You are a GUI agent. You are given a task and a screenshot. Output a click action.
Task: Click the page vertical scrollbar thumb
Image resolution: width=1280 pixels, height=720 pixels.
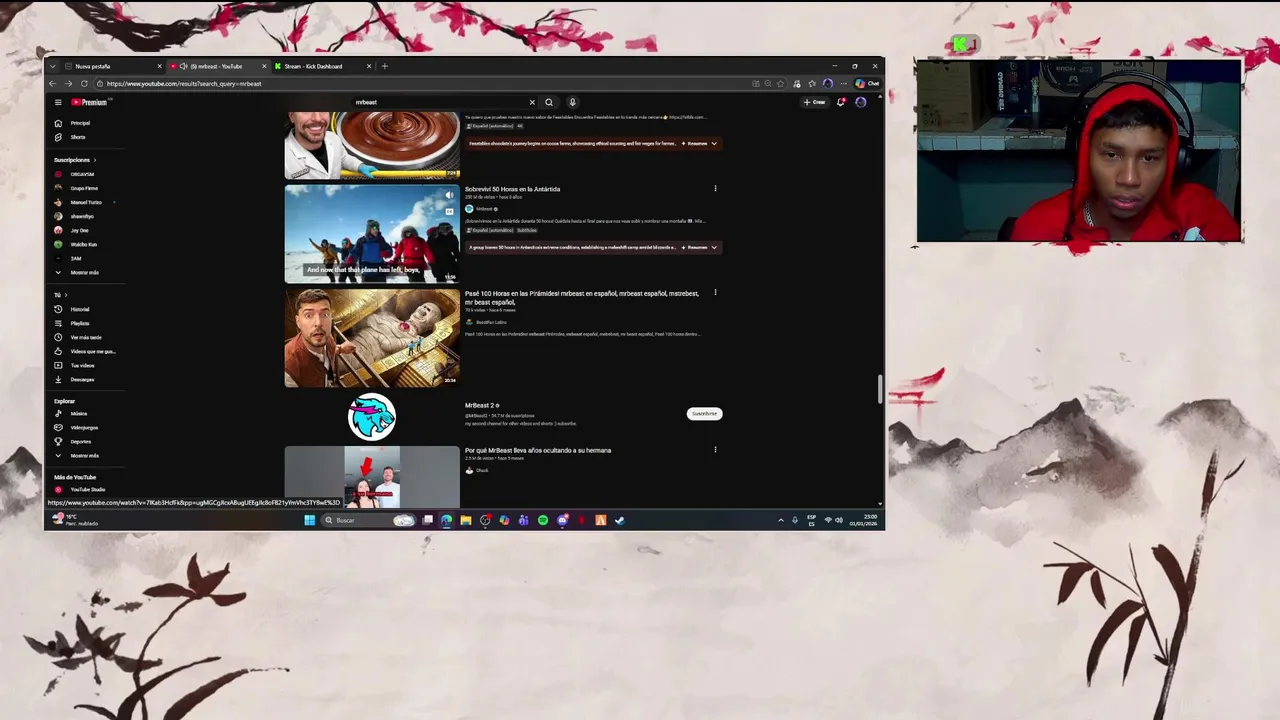coord(880,389)
